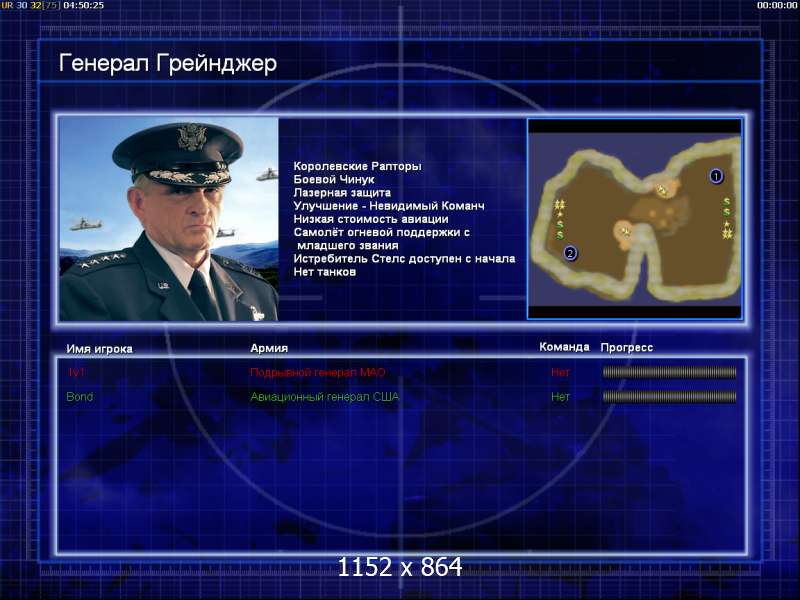800x600 pixels.
Task: Click the 'Команда' column header
Action: pyautogui.click(x=564, y=347)
